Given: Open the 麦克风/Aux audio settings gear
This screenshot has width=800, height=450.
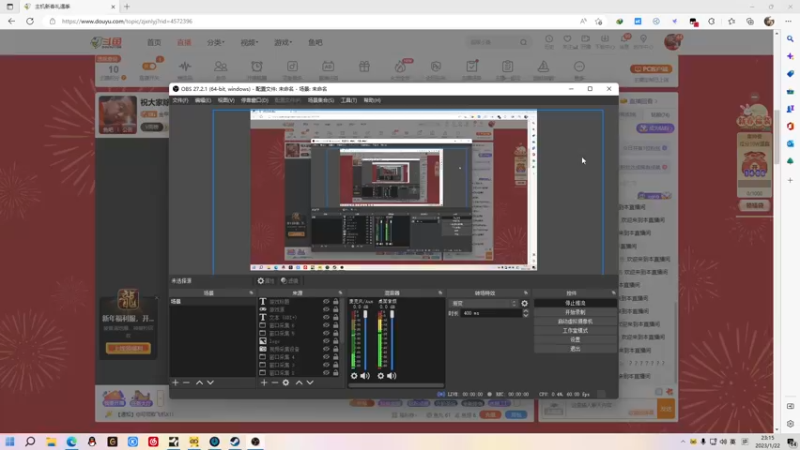Looking at the screenshot, I should 354,376.
